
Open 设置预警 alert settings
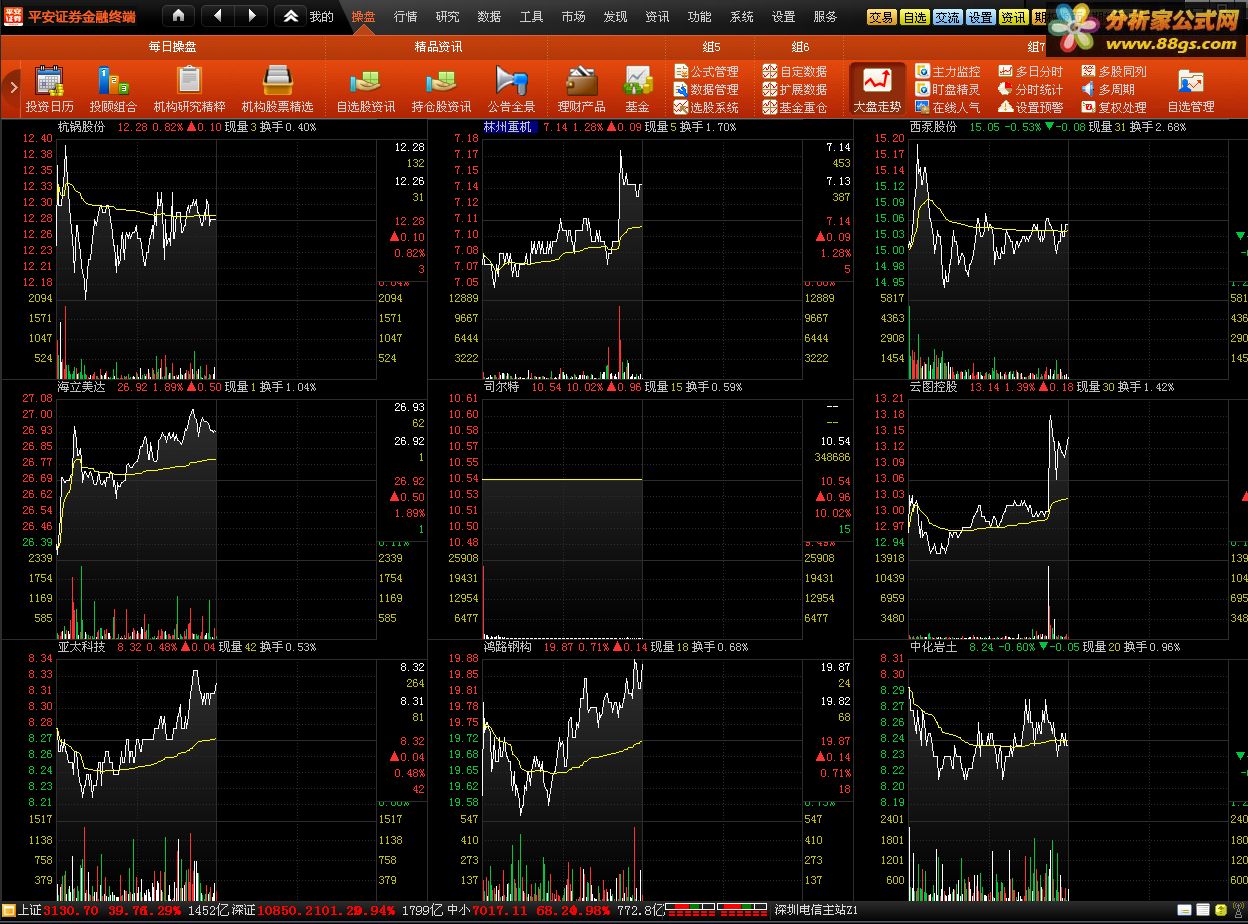click(1031, 107)
